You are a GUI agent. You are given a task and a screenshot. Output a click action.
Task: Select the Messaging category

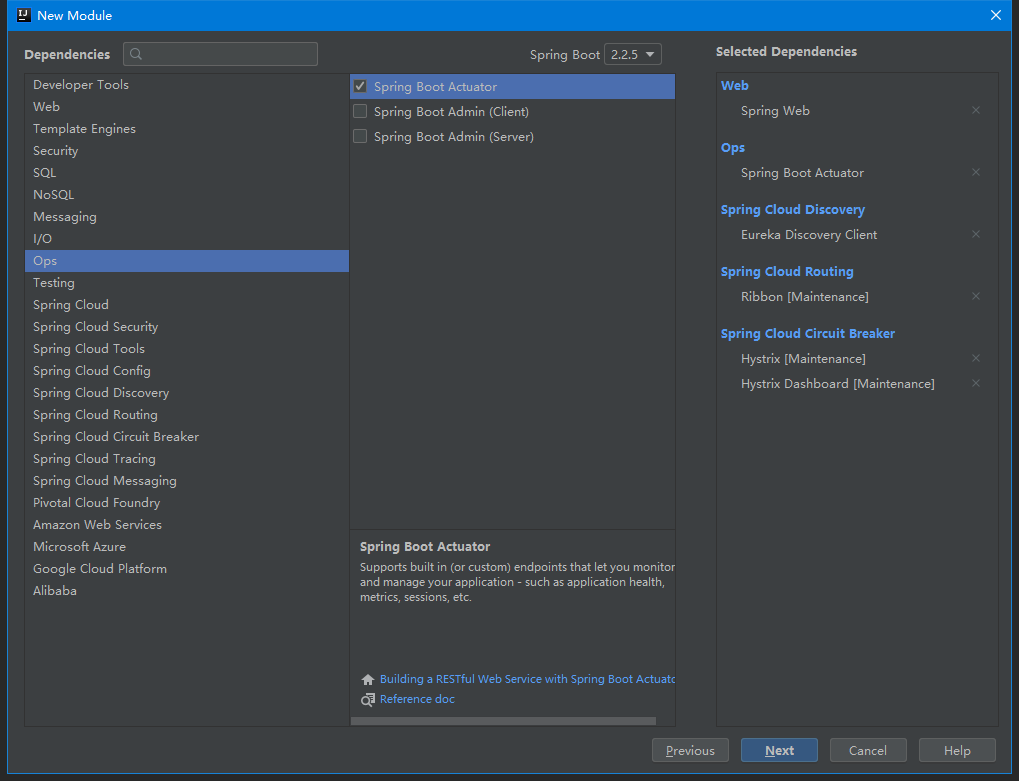click(187, 217)
